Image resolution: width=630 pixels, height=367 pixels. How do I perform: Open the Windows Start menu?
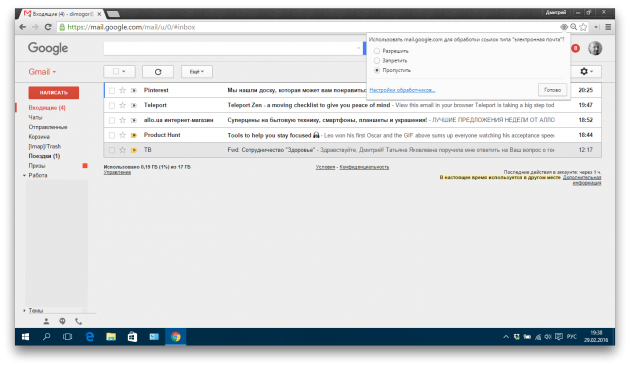(25, 337)
